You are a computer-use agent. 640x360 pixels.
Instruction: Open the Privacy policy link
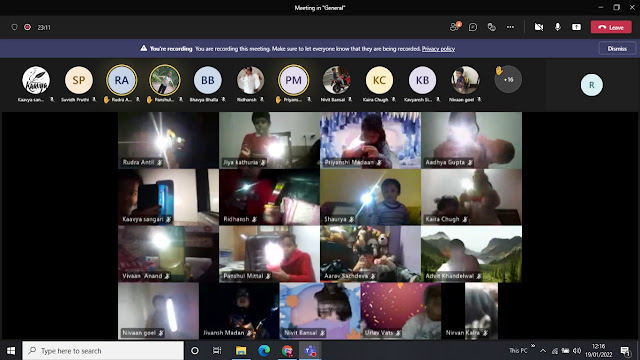(x=438, y=49)
